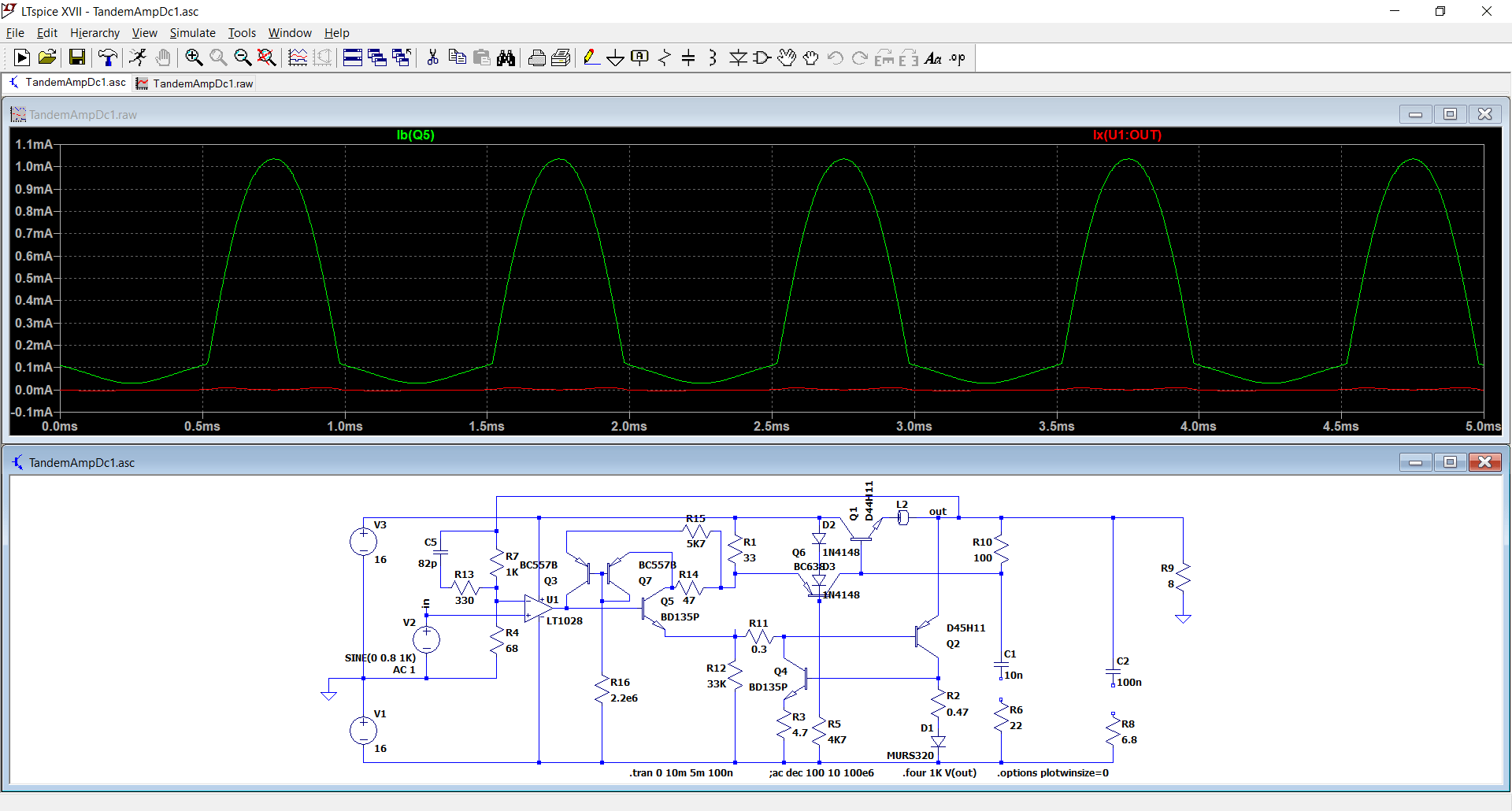Viewport: 1512px width, 811px height.
Task: Zoom to fit with the crossed magnifier icon
Action: tap(267, 57)
